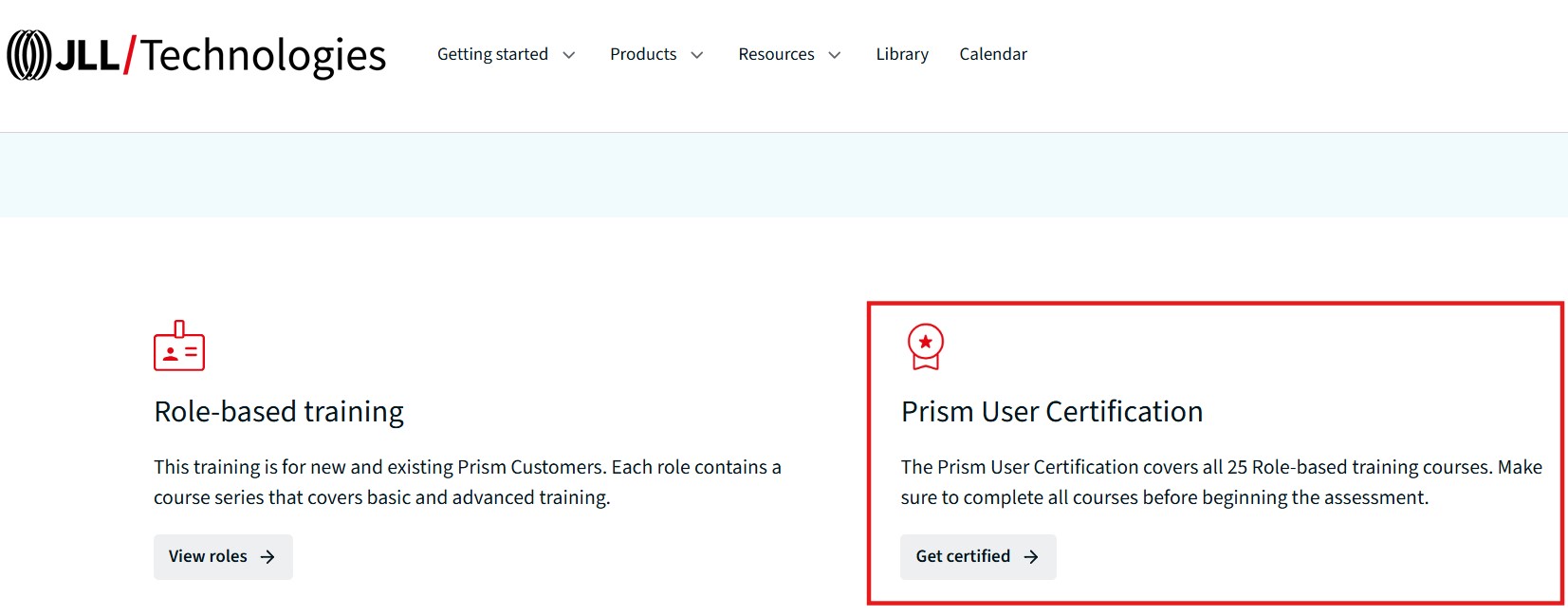Select the Role-based training heading
Image resolution: width=1568 pixels, height=616 pixels.
[279, 412]
